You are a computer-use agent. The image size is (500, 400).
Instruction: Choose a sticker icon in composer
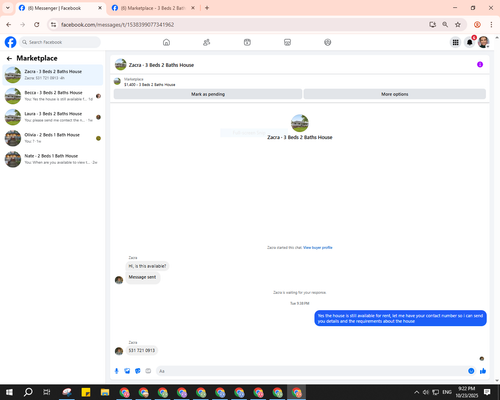[138, 371]
